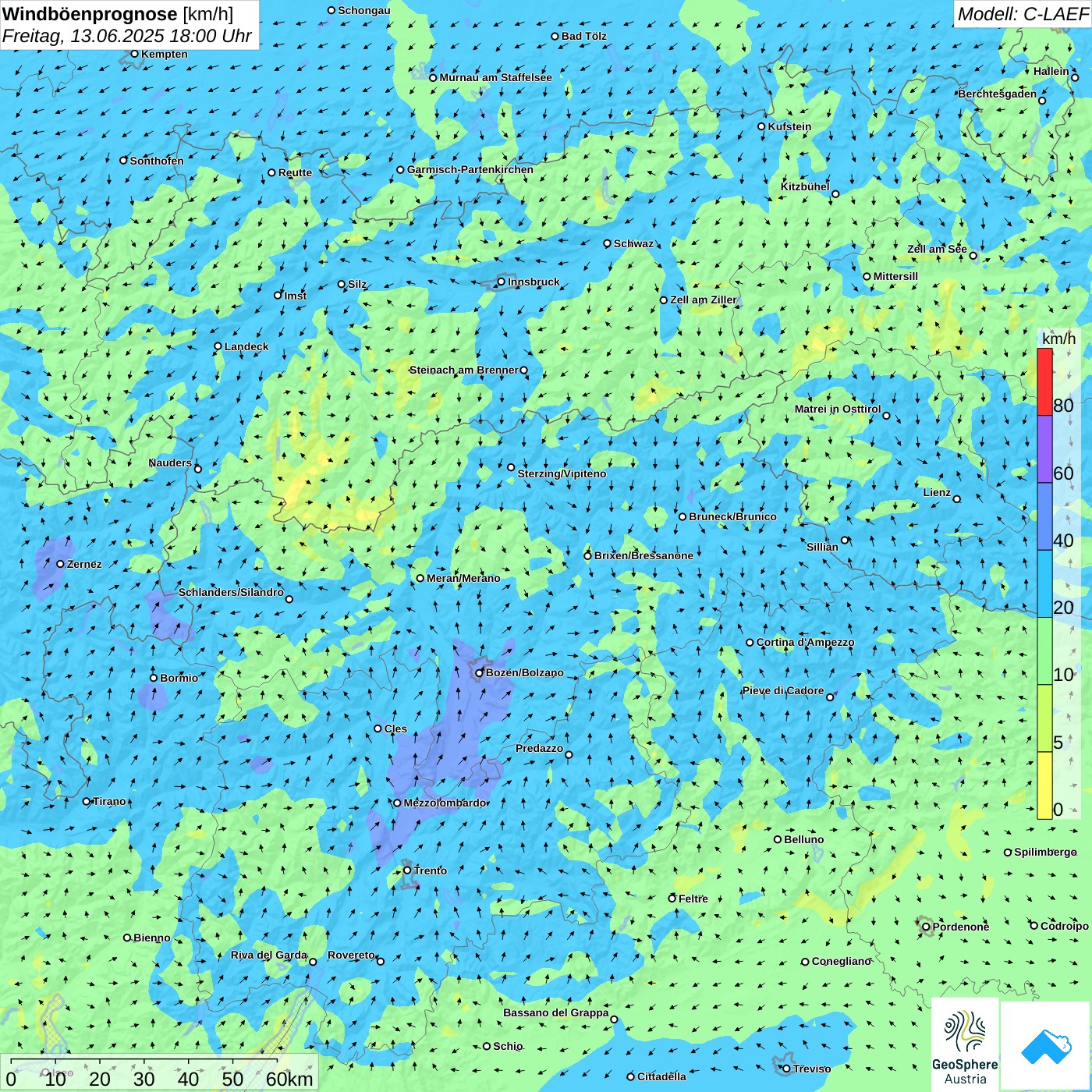Click the Matrei in Osttirol label
The width and height of the screenshot is (1092, 1092).
[838, 409]
